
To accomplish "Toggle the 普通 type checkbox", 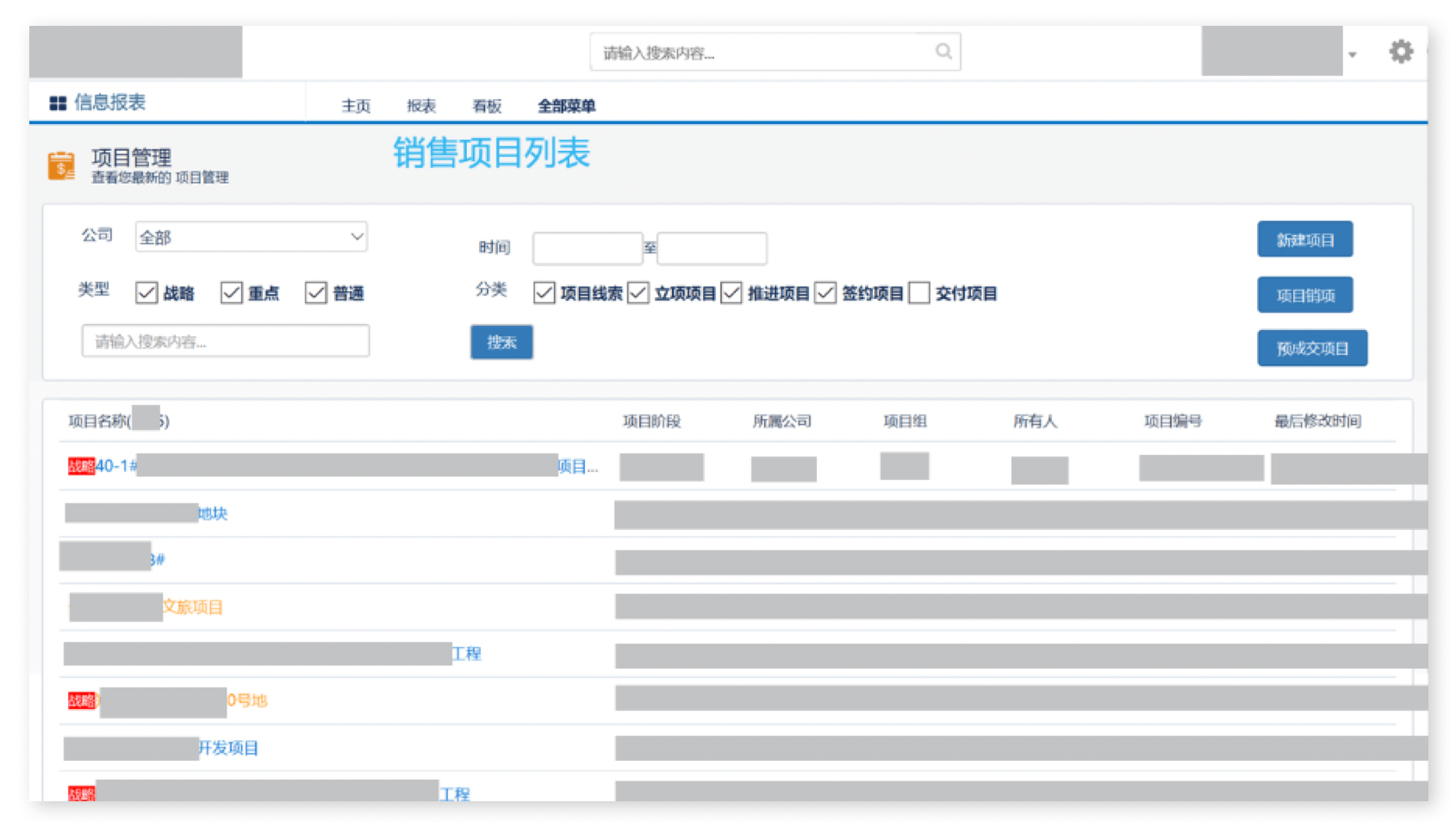I will [x=316, y=293].
